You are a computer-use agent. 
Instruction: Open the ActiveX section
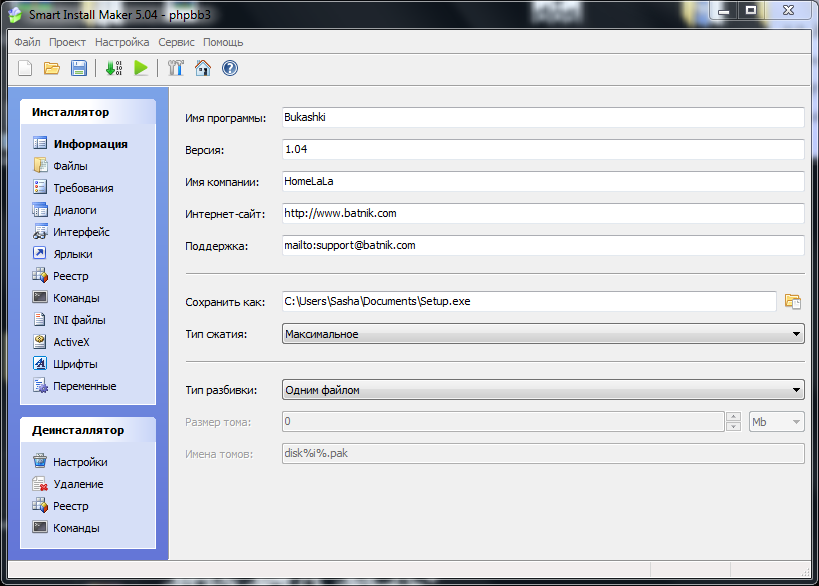tap(61, 342)
